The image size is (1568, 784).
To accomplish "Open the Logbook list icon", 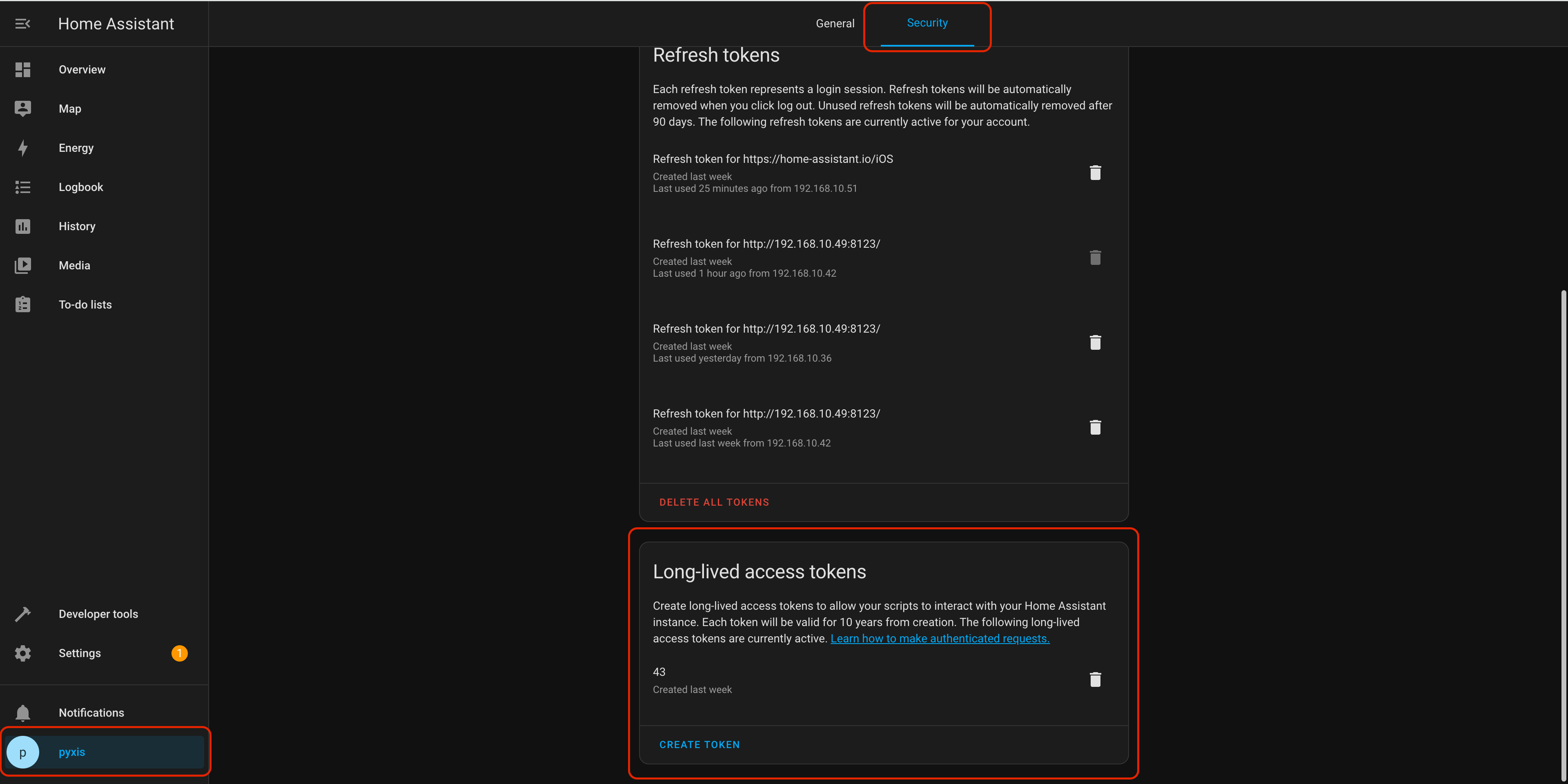I will coord(22,187).
